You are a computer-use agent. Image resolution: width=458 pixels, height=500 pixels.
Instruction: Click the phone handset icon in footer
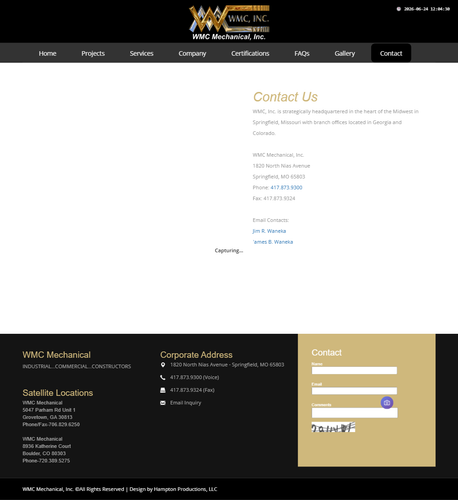pyautogui.click(x=163, y=377)
